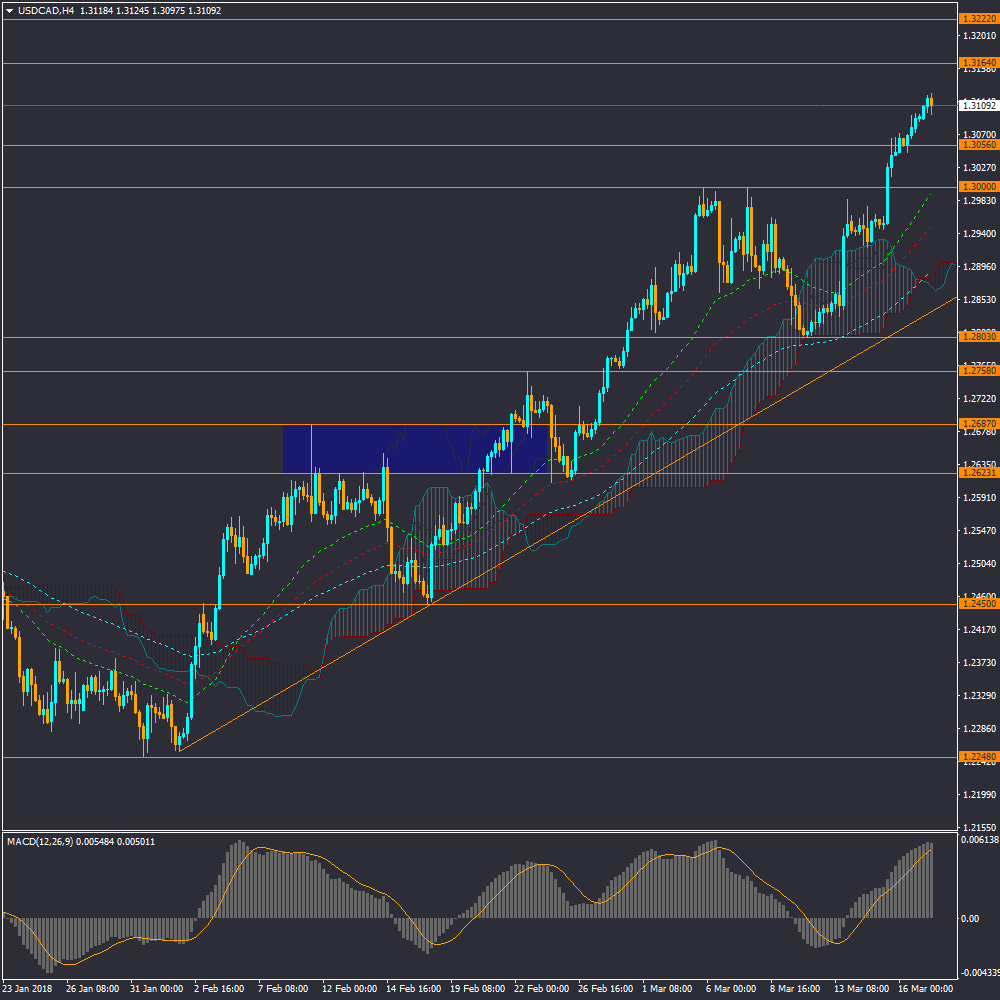Select the 1.30560 price level label
1000x1000 pixels.
[976, 145]
